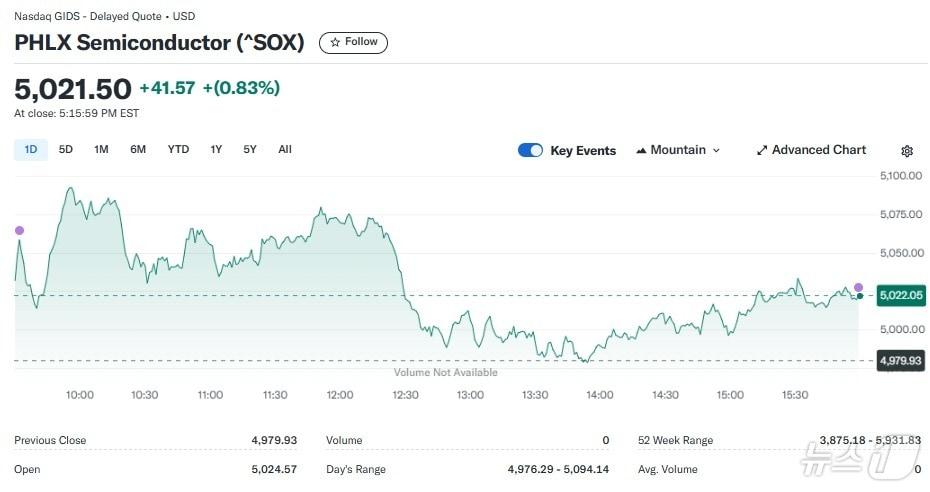Image resolution: width=930 pixels, height=492 pixels.
Task: Click the purple key event marker at market open
Action: (19, 231)
